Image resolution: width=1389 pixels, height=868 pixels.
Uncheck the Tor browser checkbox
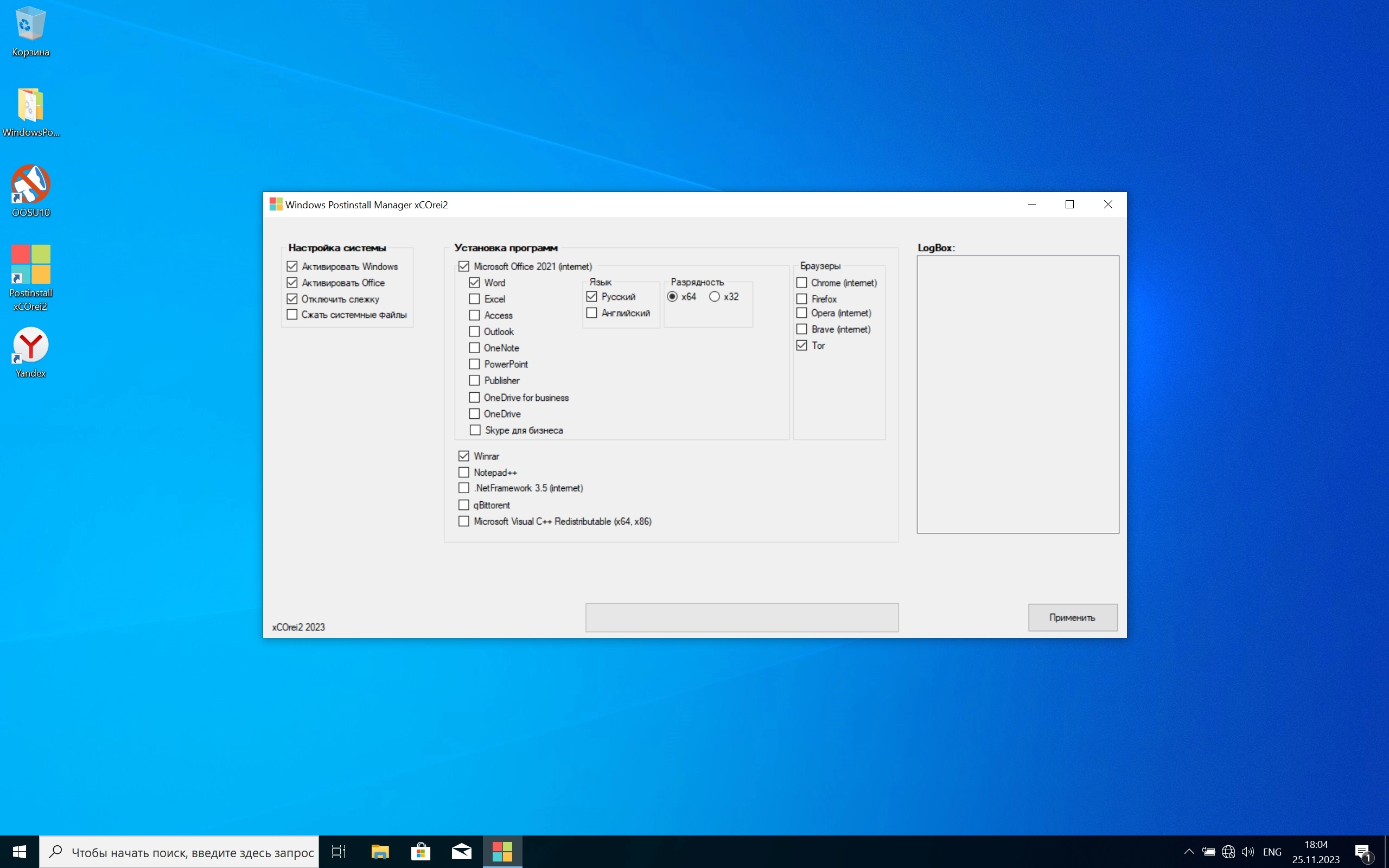[x=802, y=346]
